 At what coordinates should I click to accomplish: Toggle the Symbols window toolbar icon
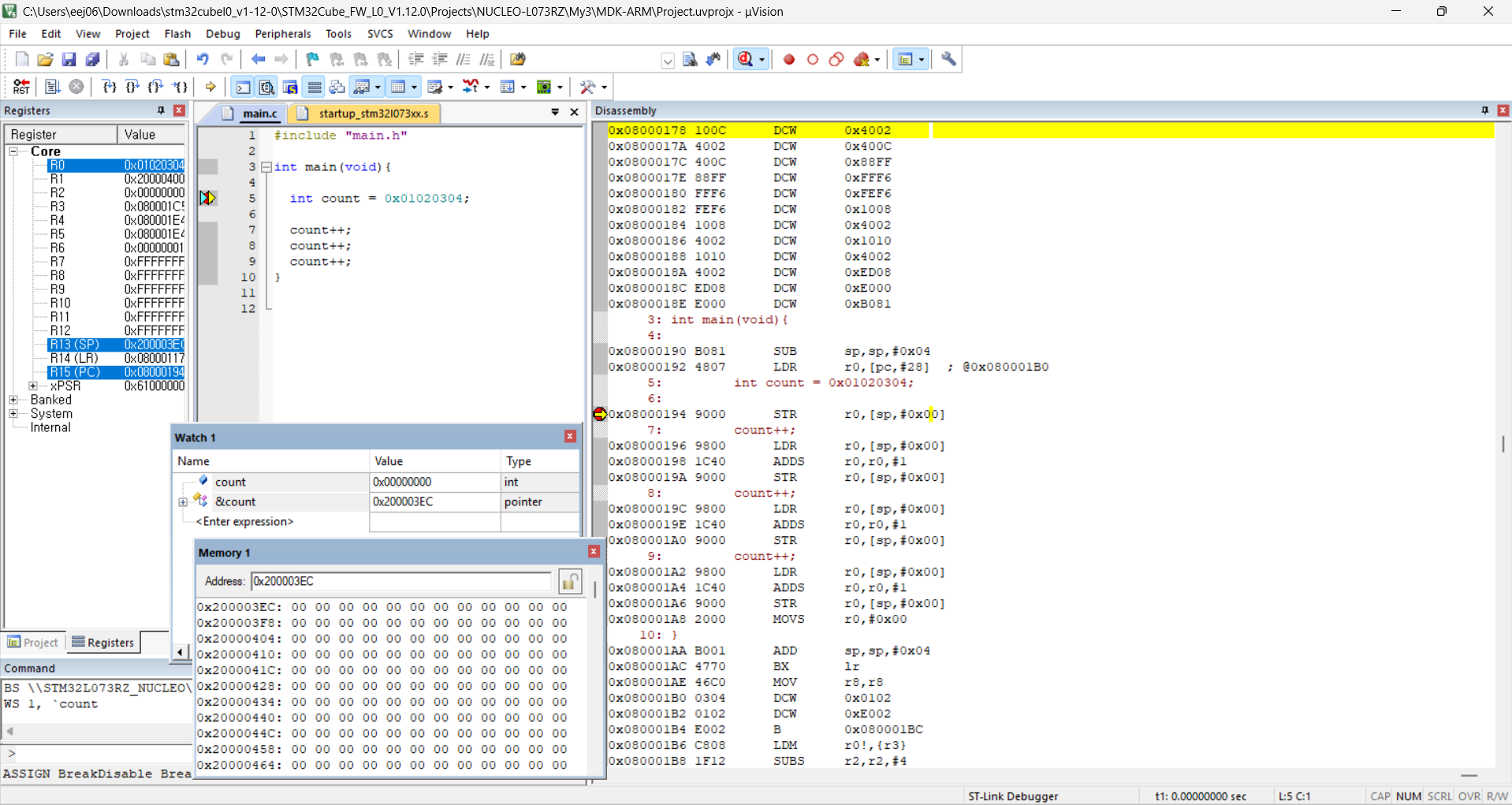[x=290, y=87]
